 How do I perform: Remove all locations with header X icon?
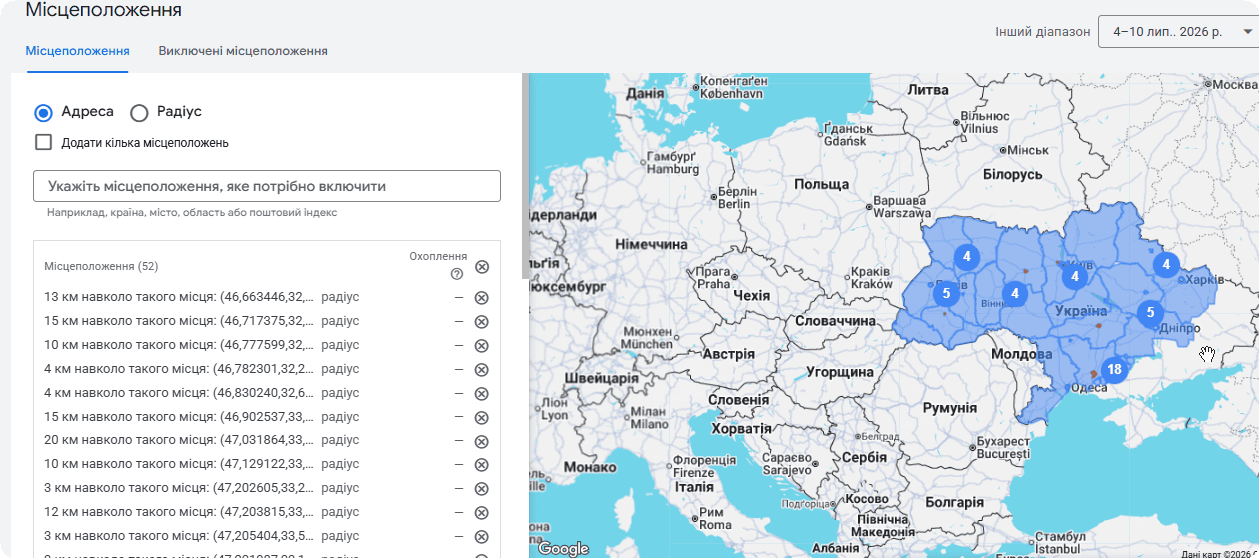point(482,267)
